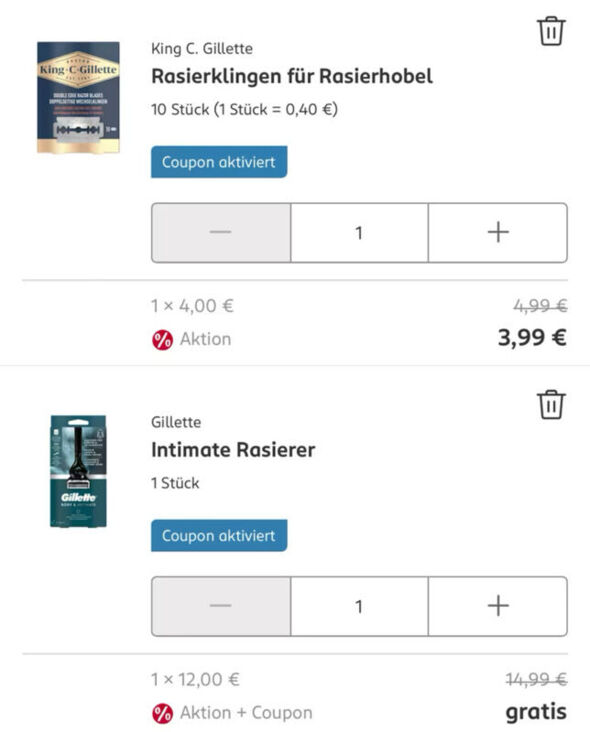Click the 3,99 € discounted price
Viewport: 590px width, 732px height.
[532, 338]
